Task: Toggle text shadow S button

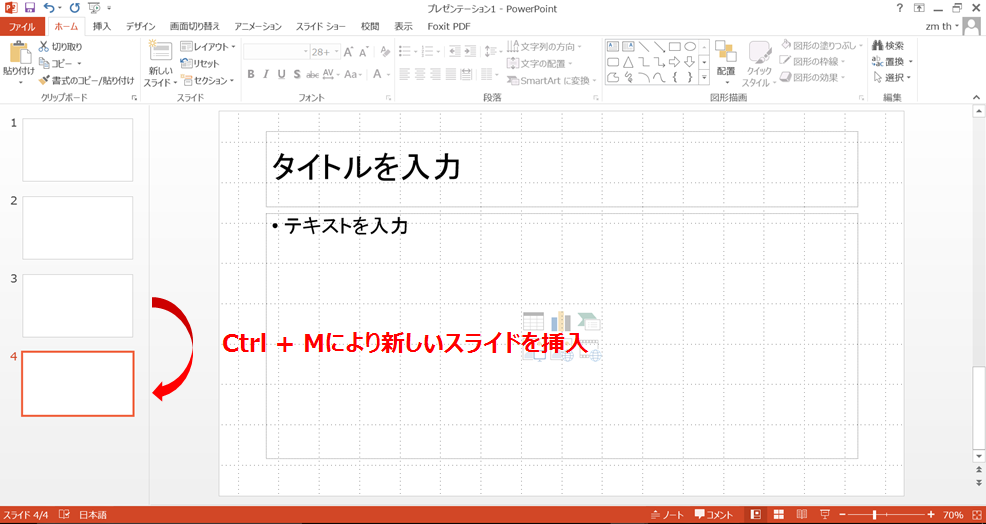Action: 296,74
